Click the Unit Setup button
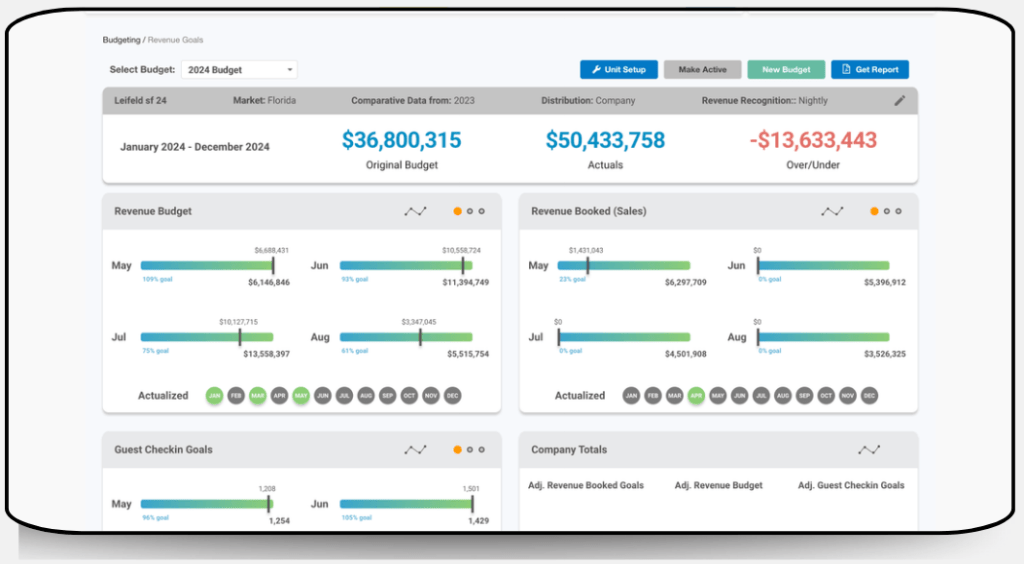This screenshot has width=1024, height=564. [619, 70]
